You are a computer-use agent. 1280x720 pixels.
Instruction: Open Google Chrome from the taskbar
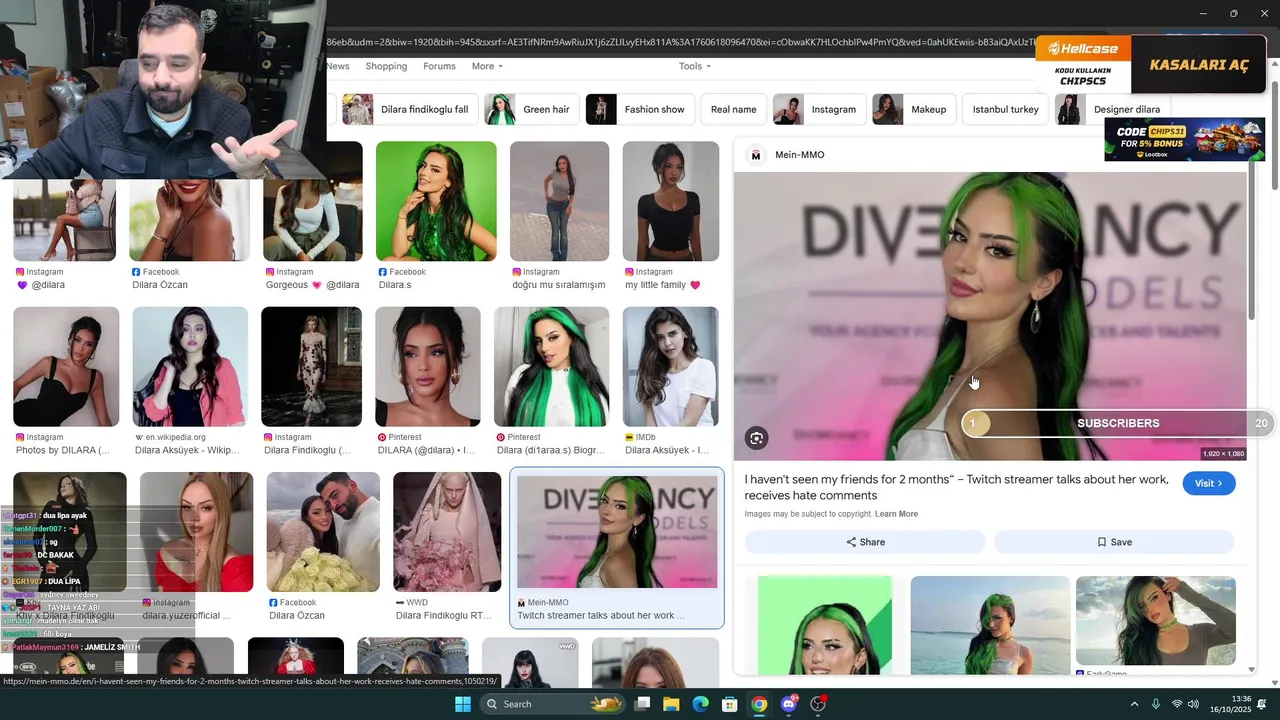(x=759, y=704)
